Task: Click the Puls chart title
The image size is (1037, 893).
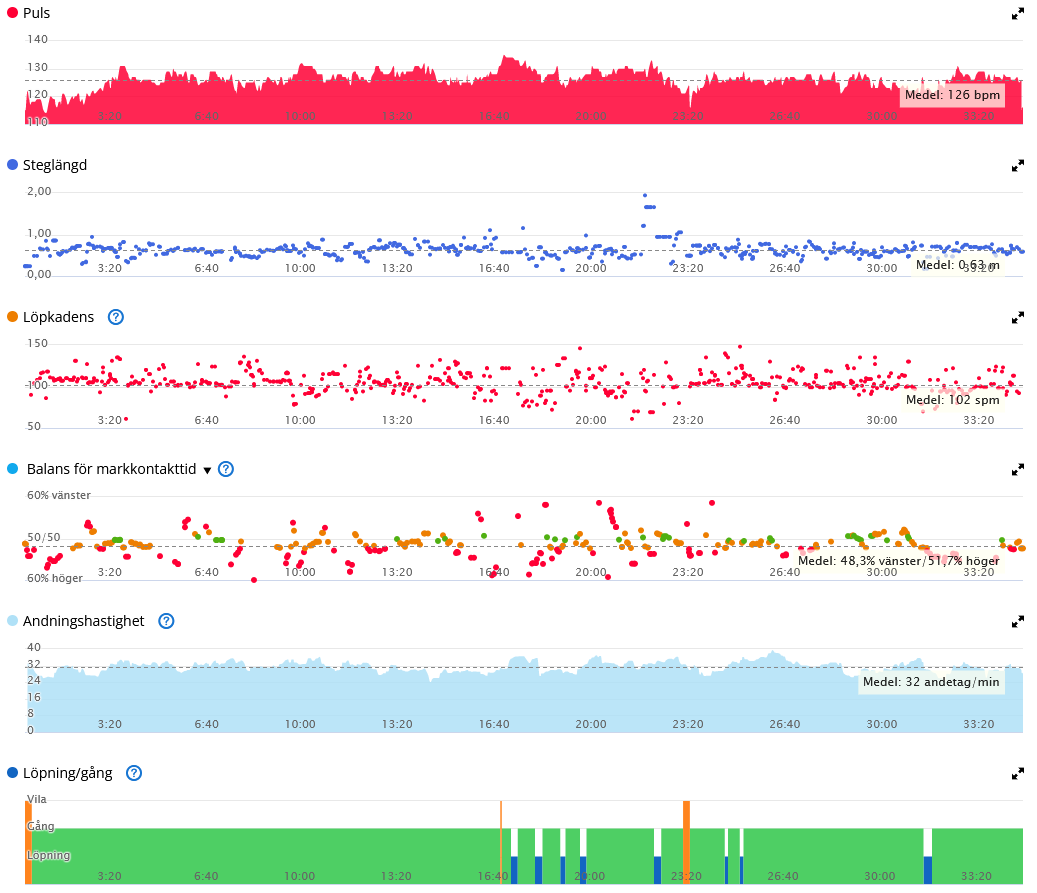Action: 36,13
